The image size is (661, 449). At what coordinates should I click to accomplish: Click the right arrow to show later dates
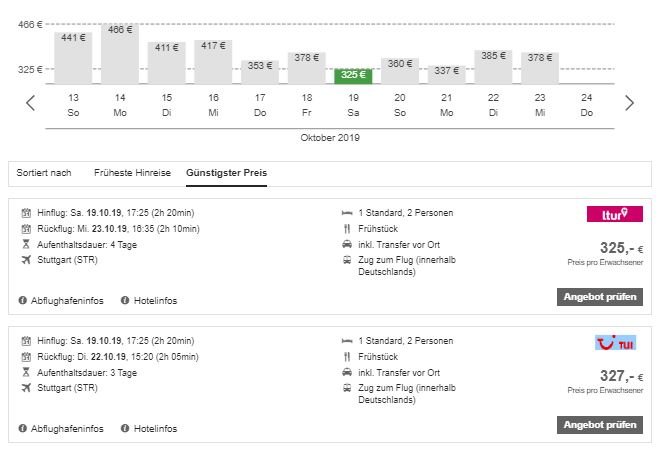[x=629, y=103]
